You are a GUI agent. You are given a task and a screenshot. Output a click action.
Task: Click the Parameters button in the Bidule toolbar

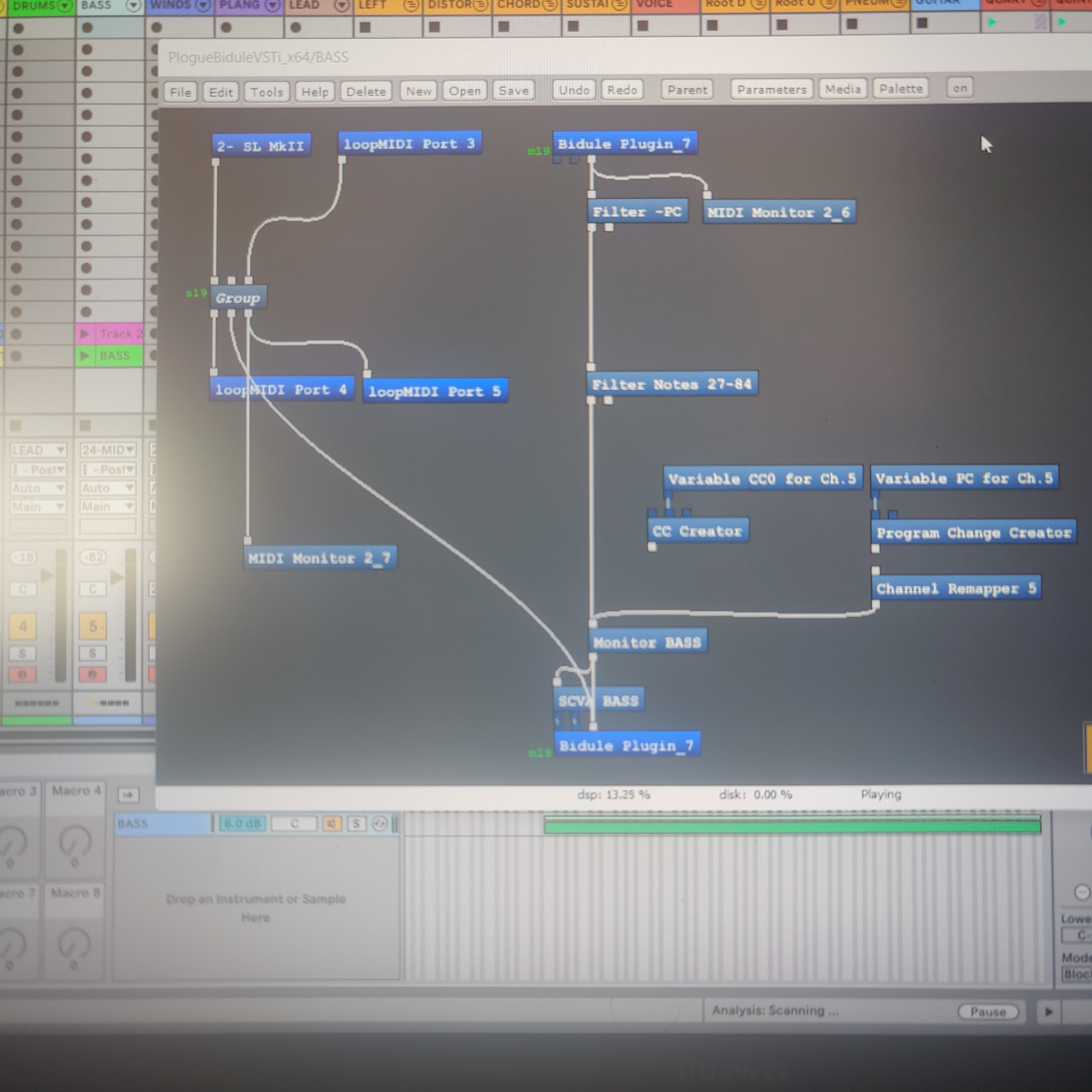click(x=771, y=89)
